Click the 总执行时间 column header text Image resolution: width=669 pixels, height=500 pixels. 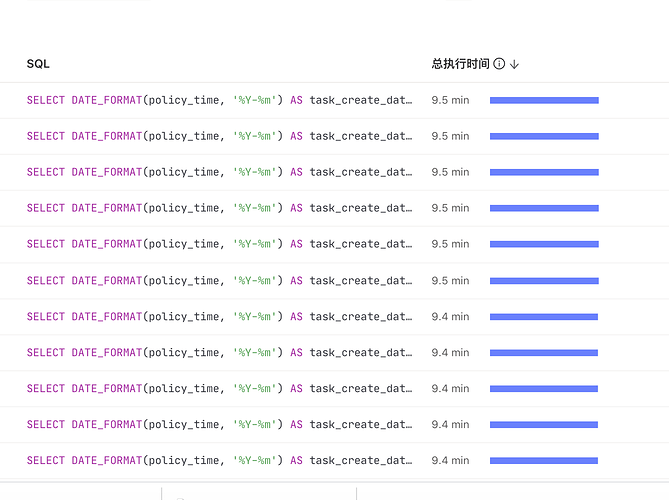tap(460, 64)
